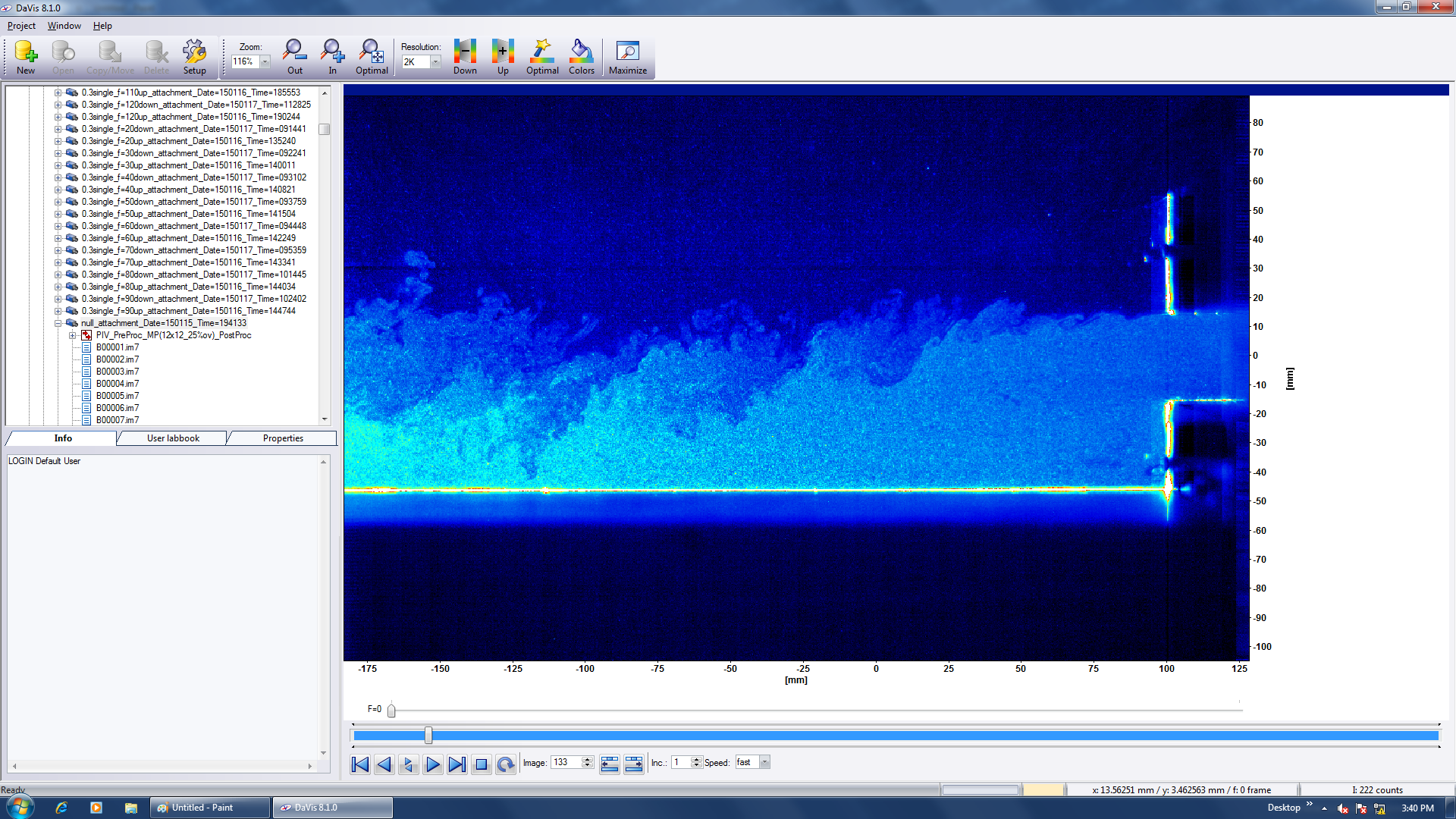Click the stop playback button

pyautogui.click(x=481, y=764)
